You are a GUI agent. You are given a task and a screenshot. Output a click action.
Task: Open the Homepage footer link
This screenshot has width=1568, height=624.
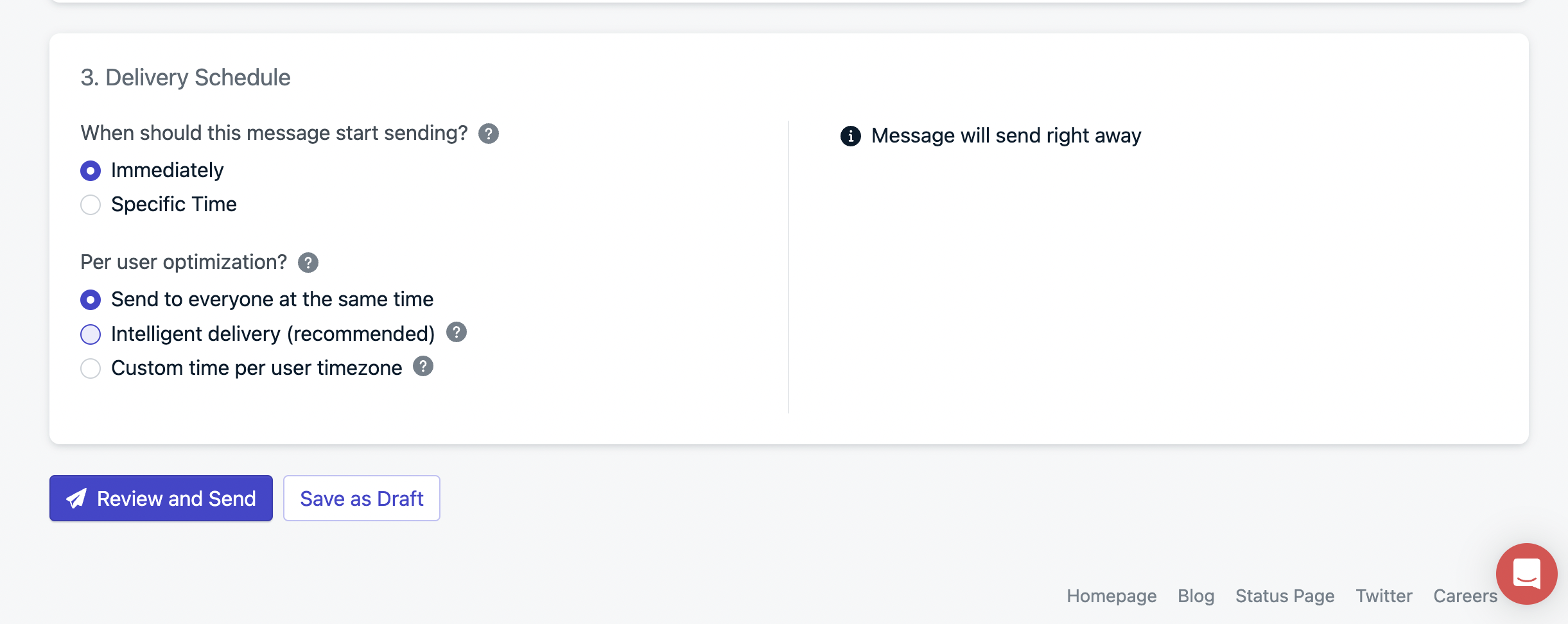tap(1111, 596)
